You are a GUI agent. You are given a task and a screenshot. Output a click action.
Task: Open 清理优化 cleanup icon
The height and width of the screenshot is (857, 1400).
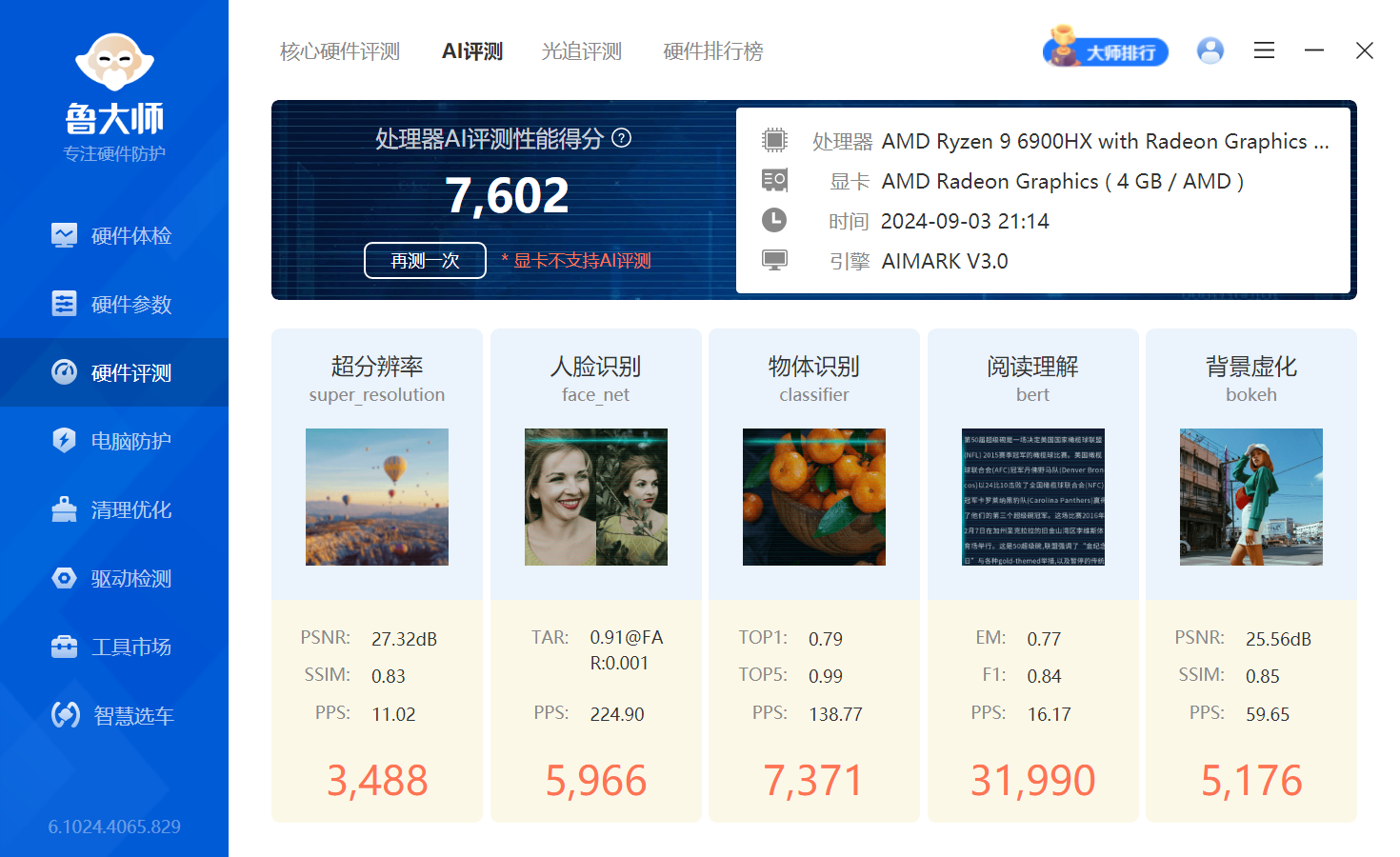click(64, 509)
